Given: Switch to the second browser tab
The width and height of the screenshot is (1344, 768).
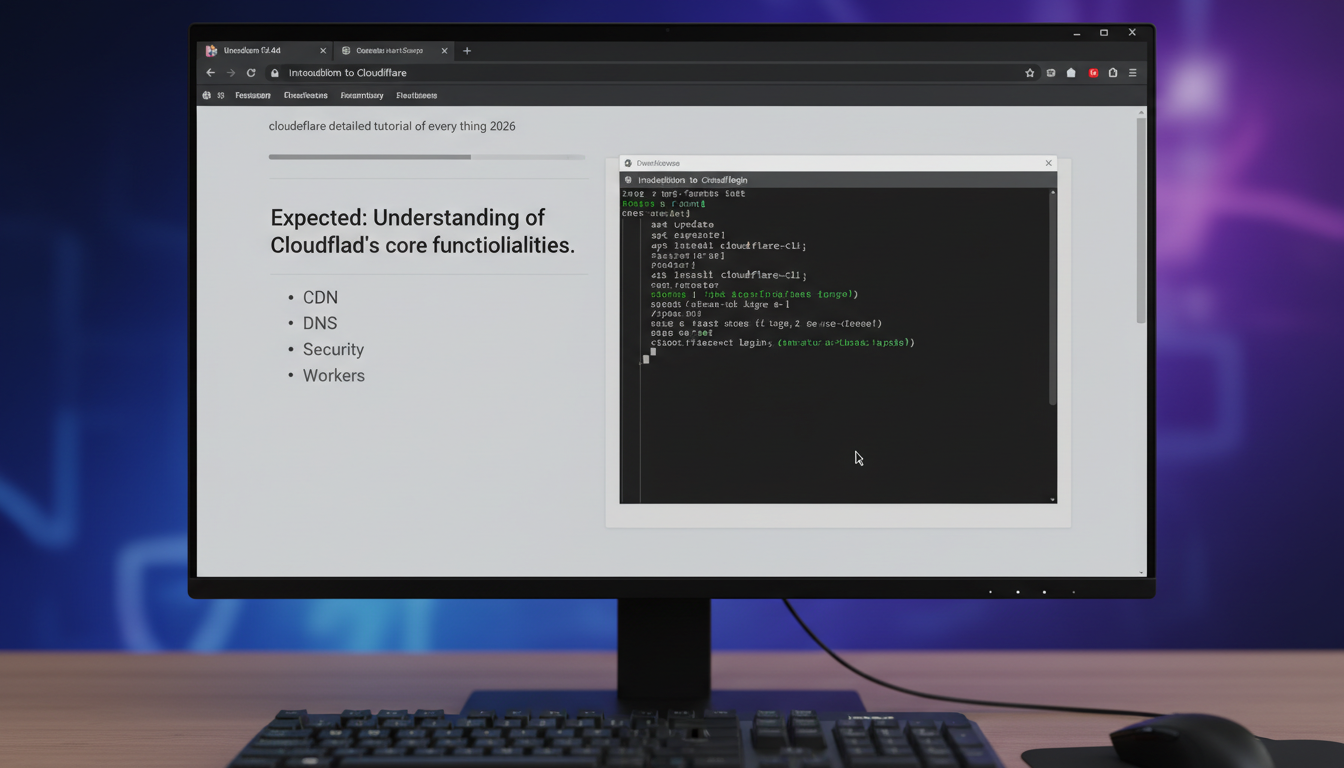Looking at the screenshot, I should tap(394, 51).
